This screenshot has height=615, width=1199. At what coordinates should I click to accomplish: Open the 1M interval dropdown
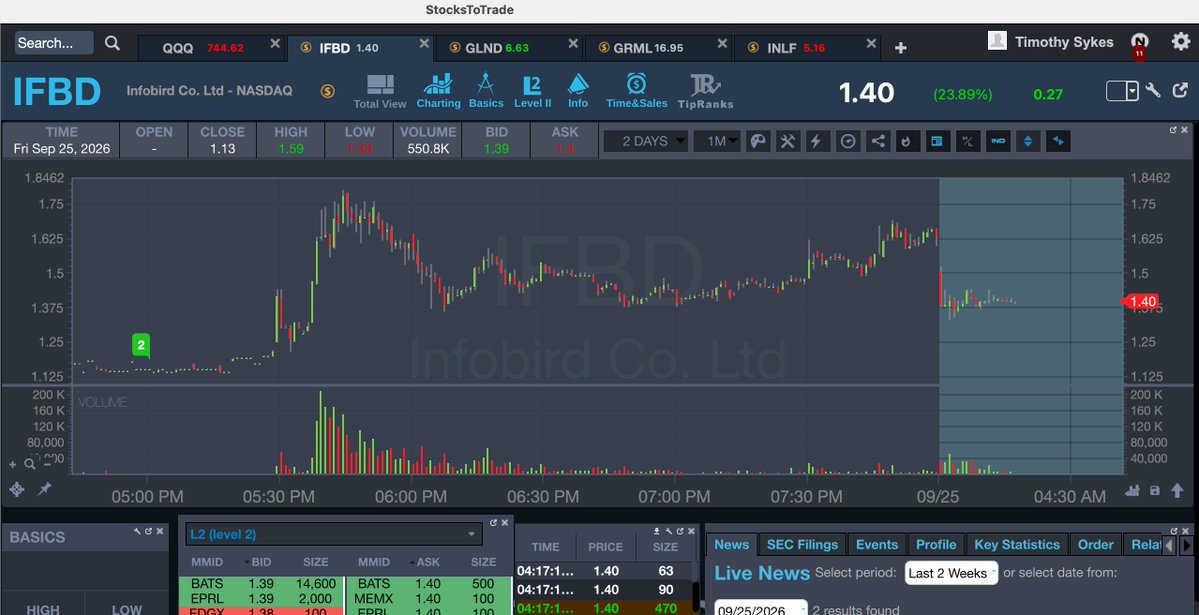(717, 141)
